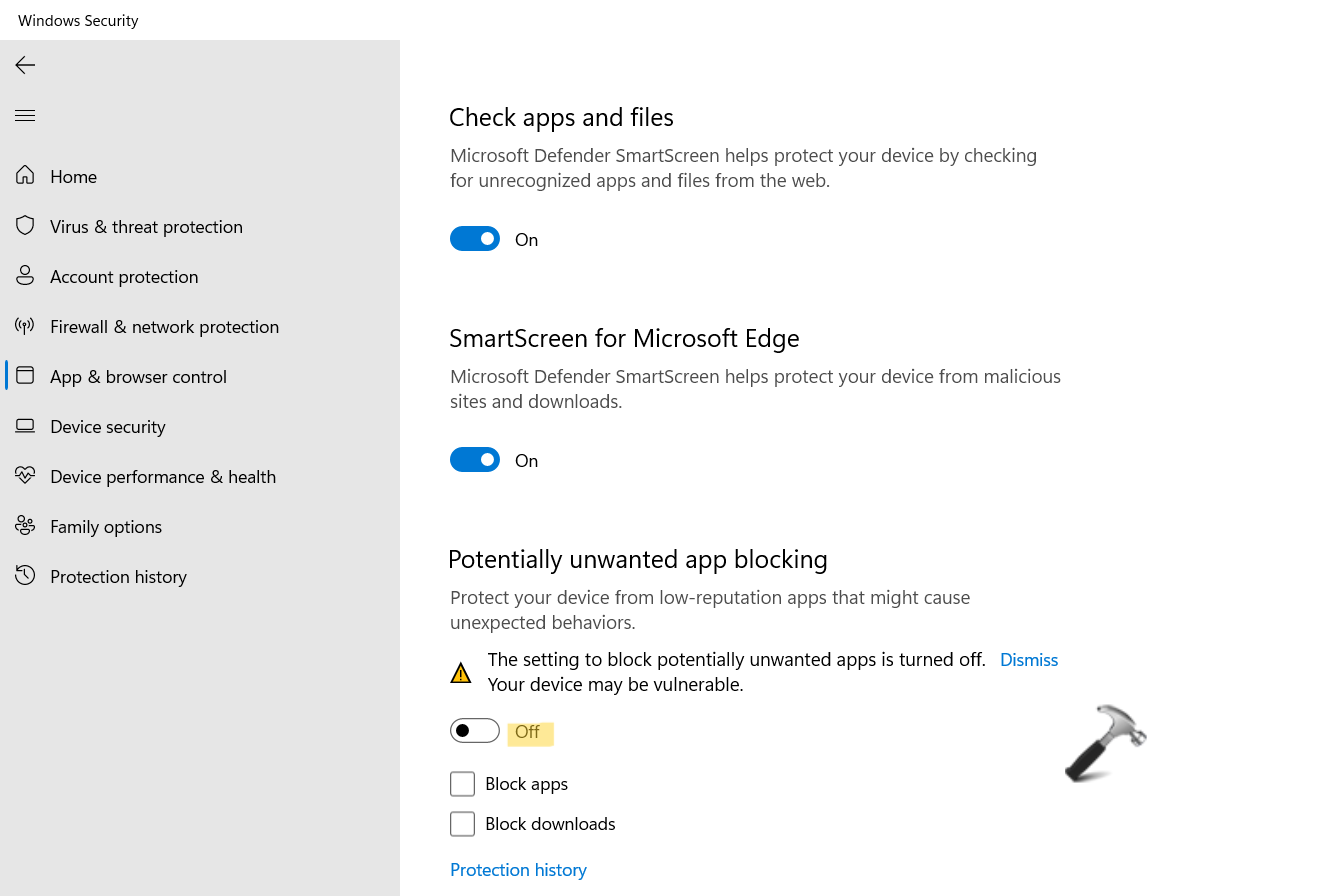Tick the Block downloads checkbox

click(x=462, y=824)
